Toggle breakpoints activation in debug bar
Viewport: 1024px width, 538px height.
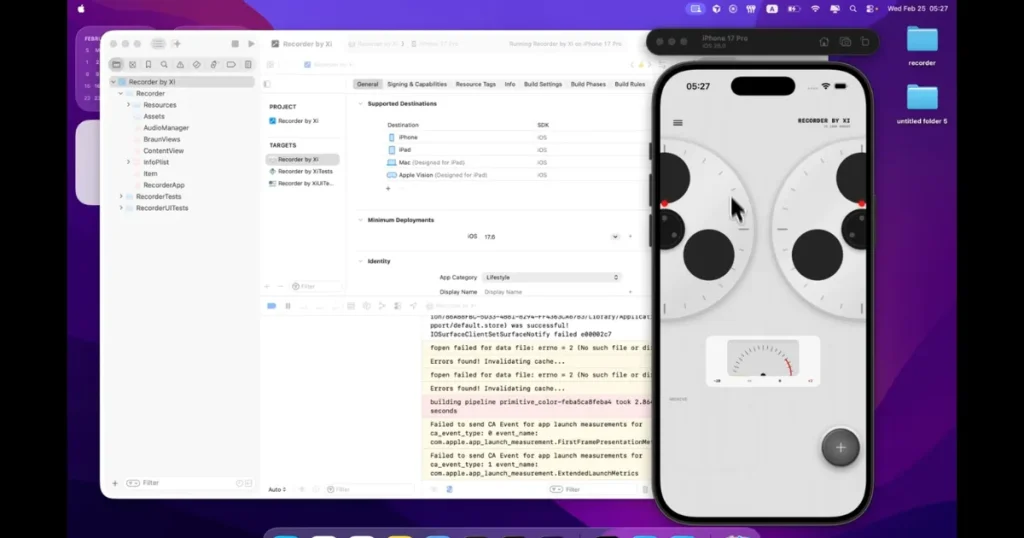coord(272,306)
